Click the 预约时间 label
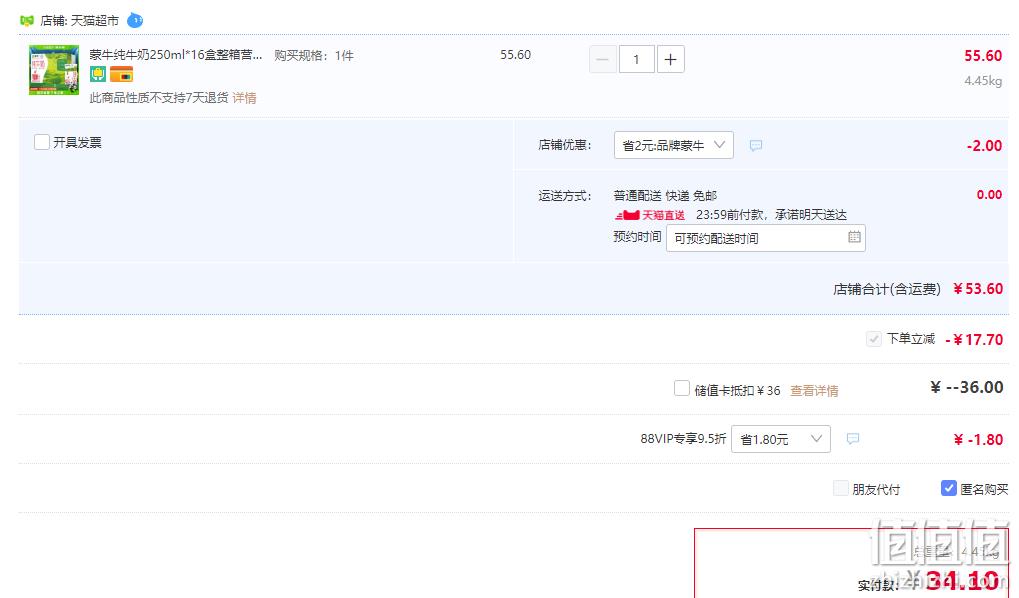 pos(637,237)
